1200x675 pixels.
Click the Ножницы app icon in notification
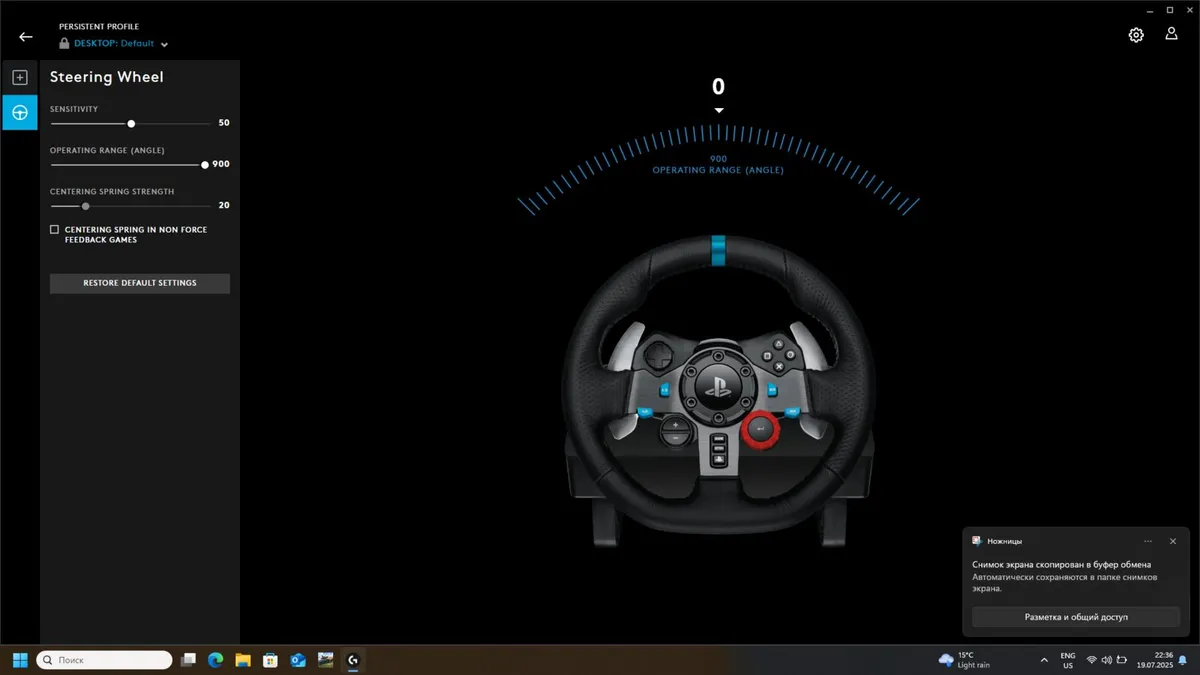point(977,541)
